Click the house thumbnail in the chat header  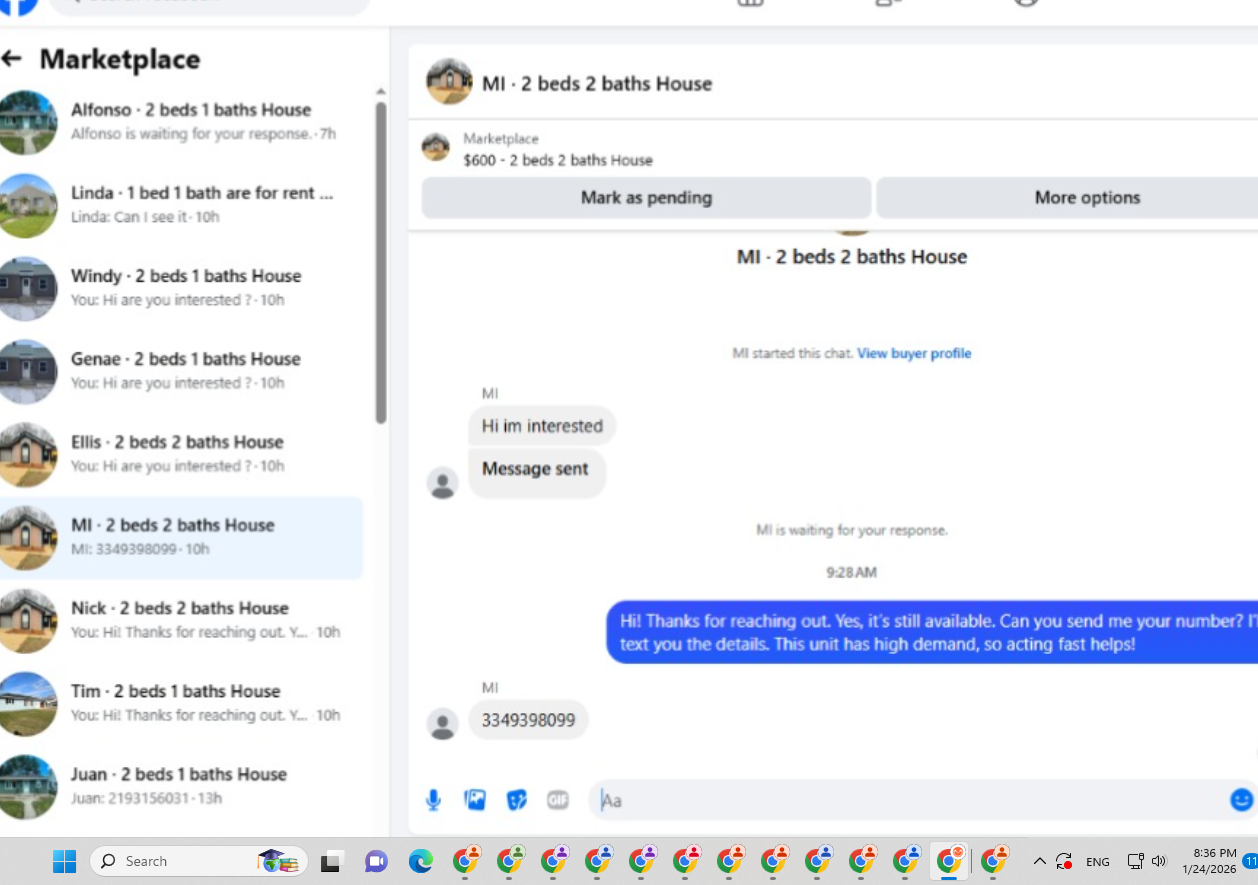pyautogui.click(x=449, y=82)
